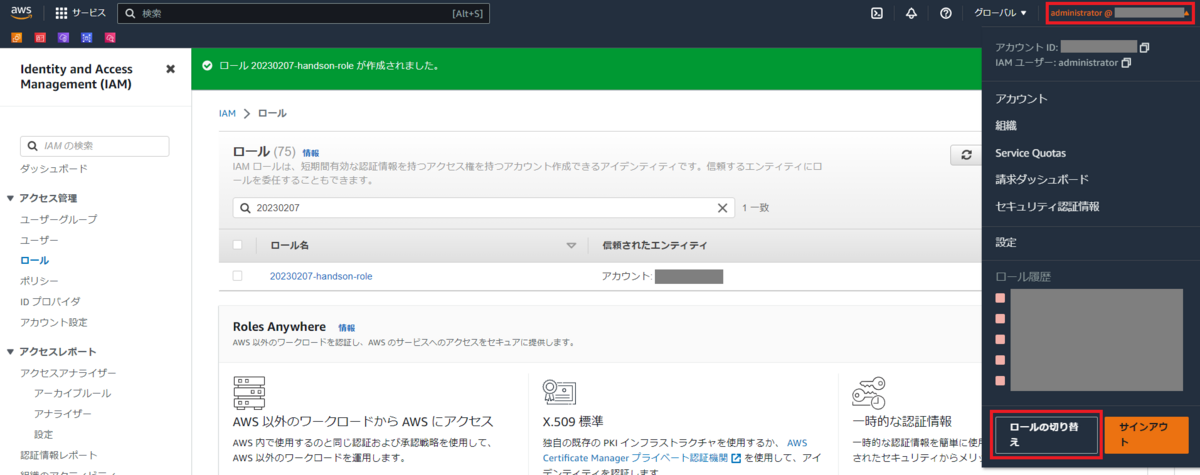Open 請求ダッシュボード from the account menu
The height and width of the screenshot is (475, 1200).
pos(1042,180)
